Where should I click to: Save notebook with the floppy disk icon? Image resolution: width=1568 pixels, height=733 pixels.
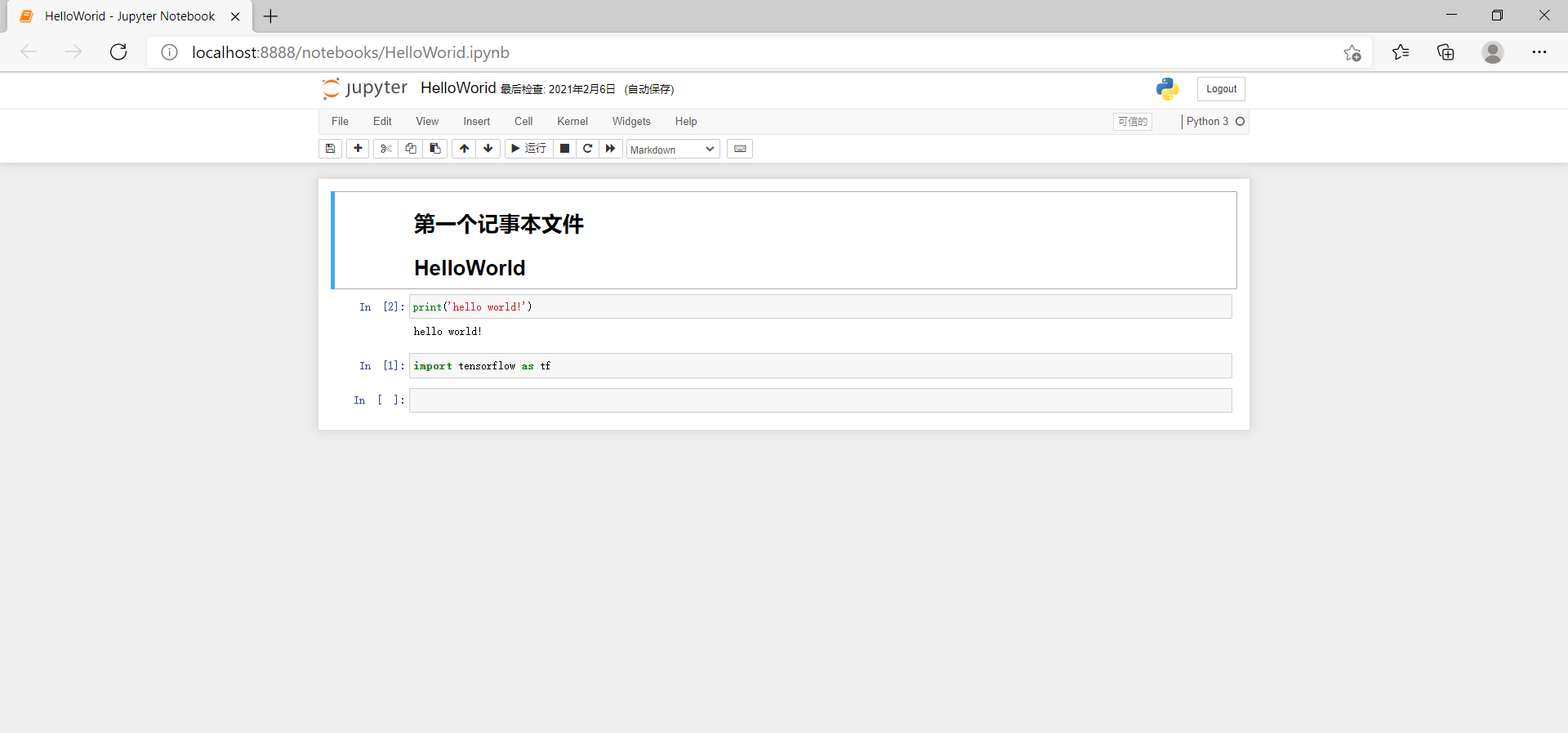point(330,149)
